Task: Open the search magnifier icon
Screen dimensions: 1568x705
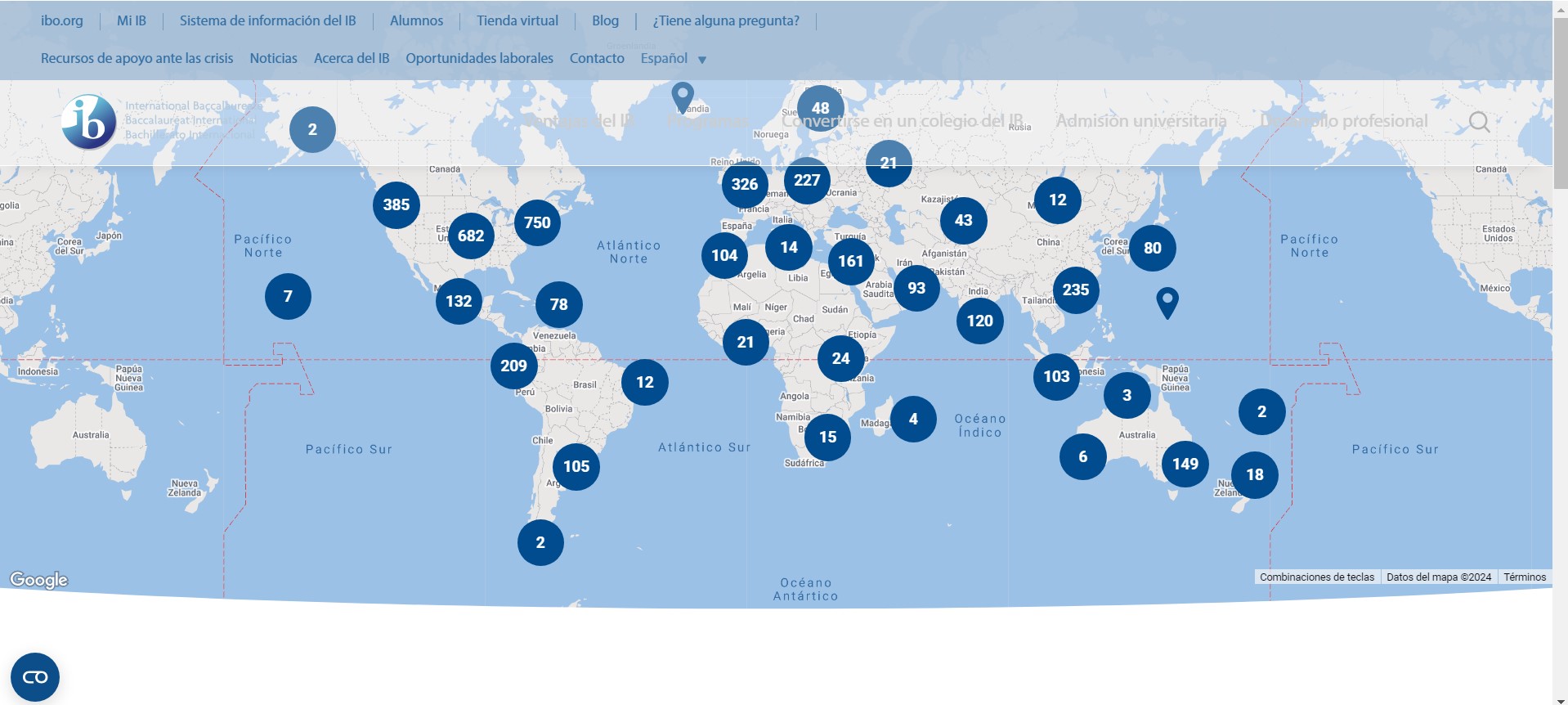Action: 1479,122
